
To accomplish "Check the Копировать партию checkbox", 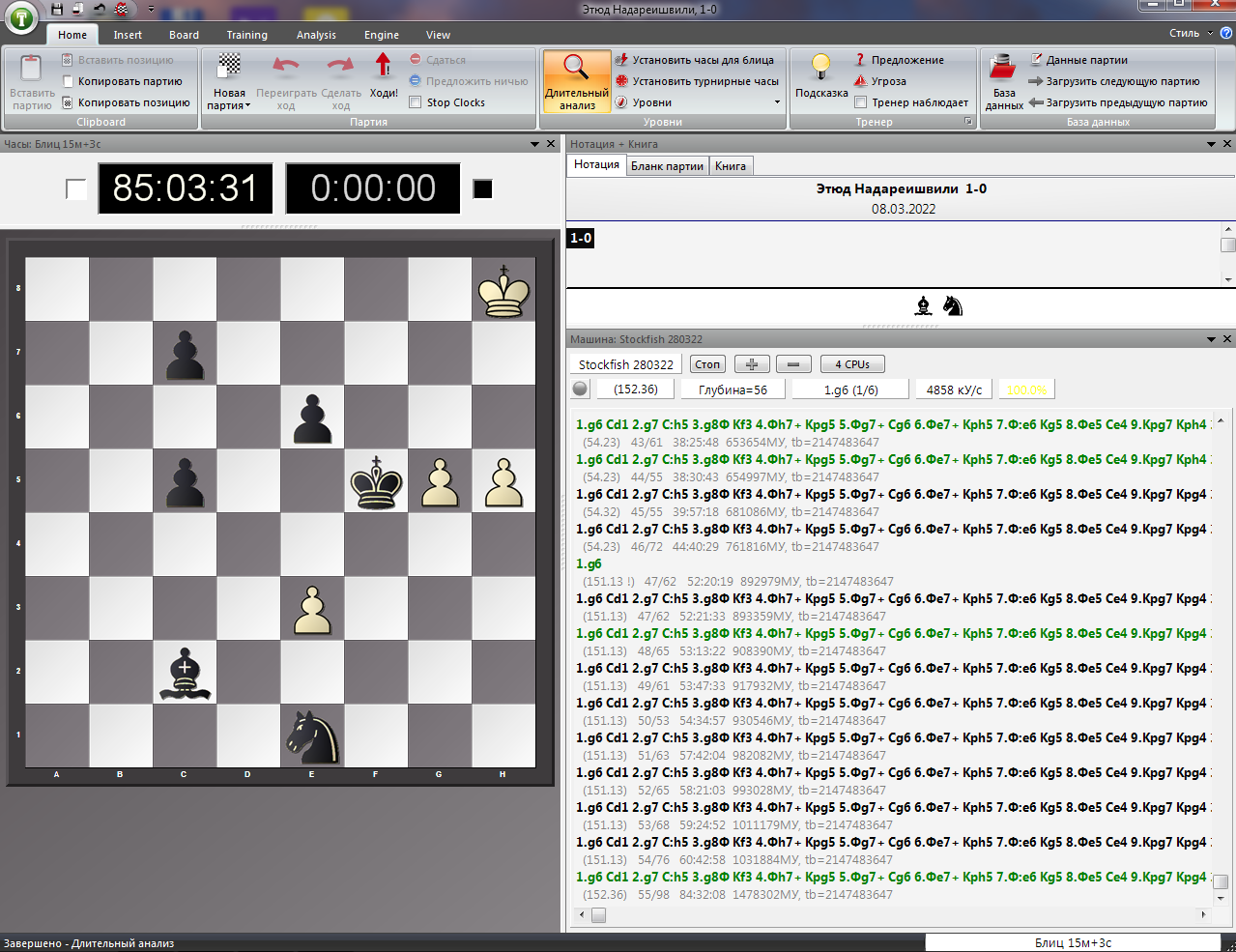I will (68, 81).
